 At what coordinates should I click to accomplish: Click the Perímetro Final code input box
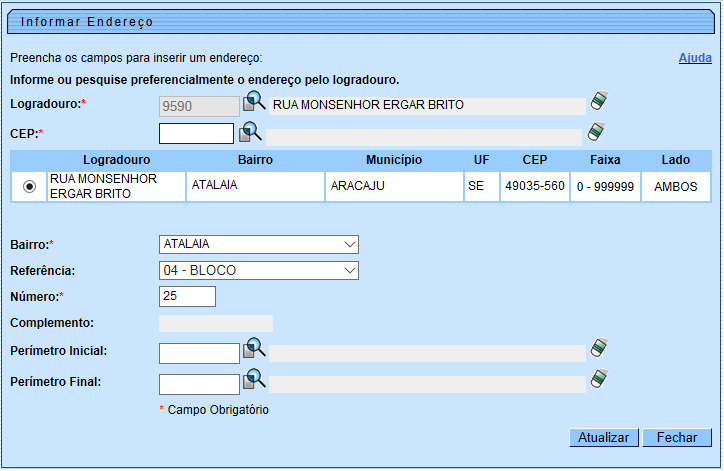[199, 384]
